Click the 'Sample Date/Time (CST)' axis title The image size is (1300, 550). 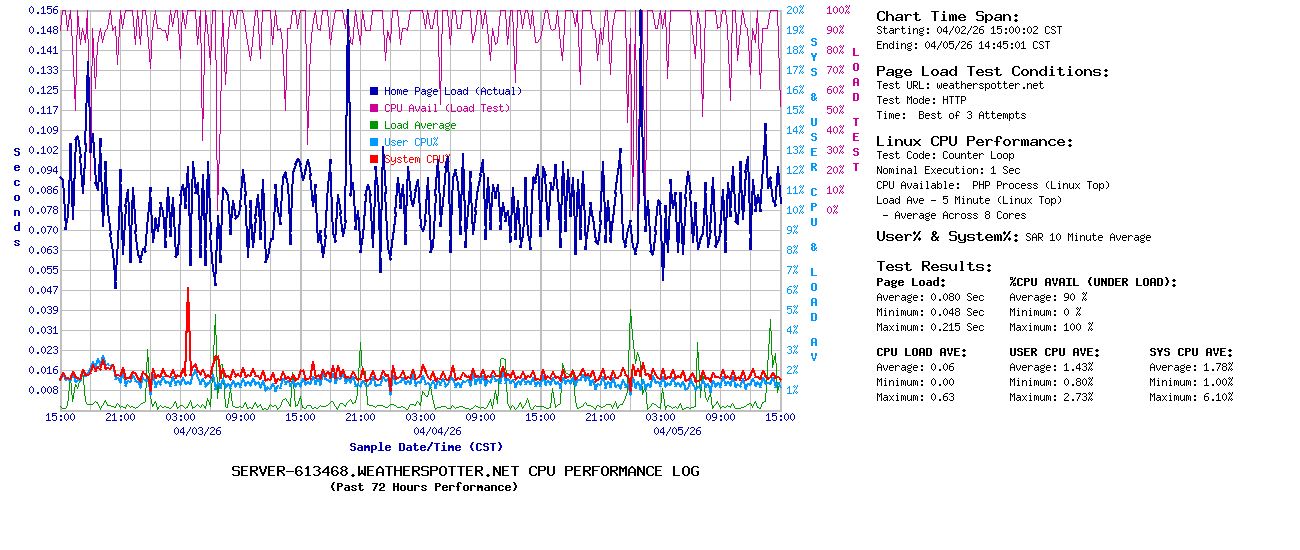coord(426,447)
